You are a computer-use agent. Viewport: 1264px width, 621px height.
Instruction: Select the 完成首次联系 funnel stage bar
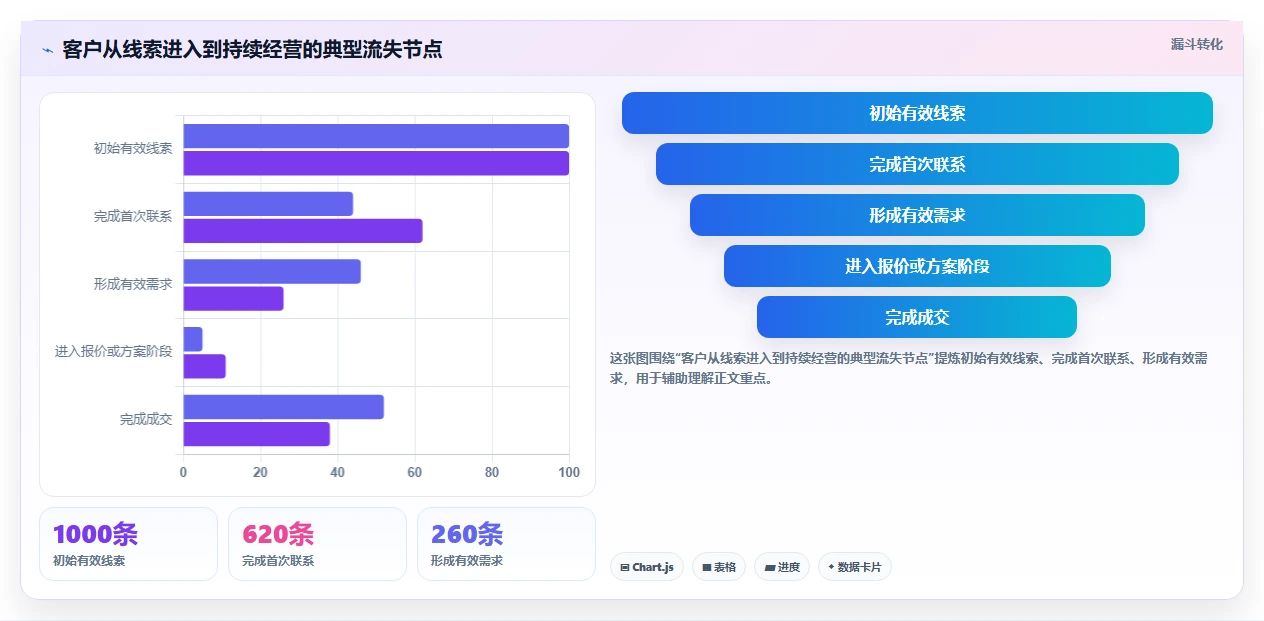click(x=917, y=164)
